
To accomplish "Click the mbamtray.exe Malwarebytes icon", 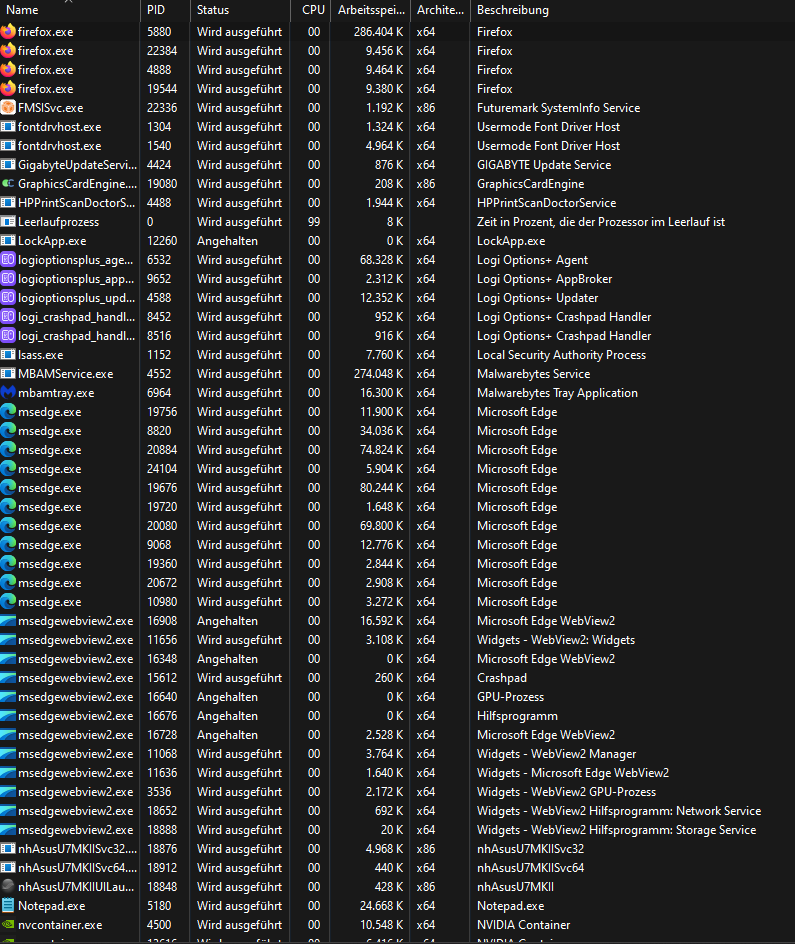I will point(8,393).
